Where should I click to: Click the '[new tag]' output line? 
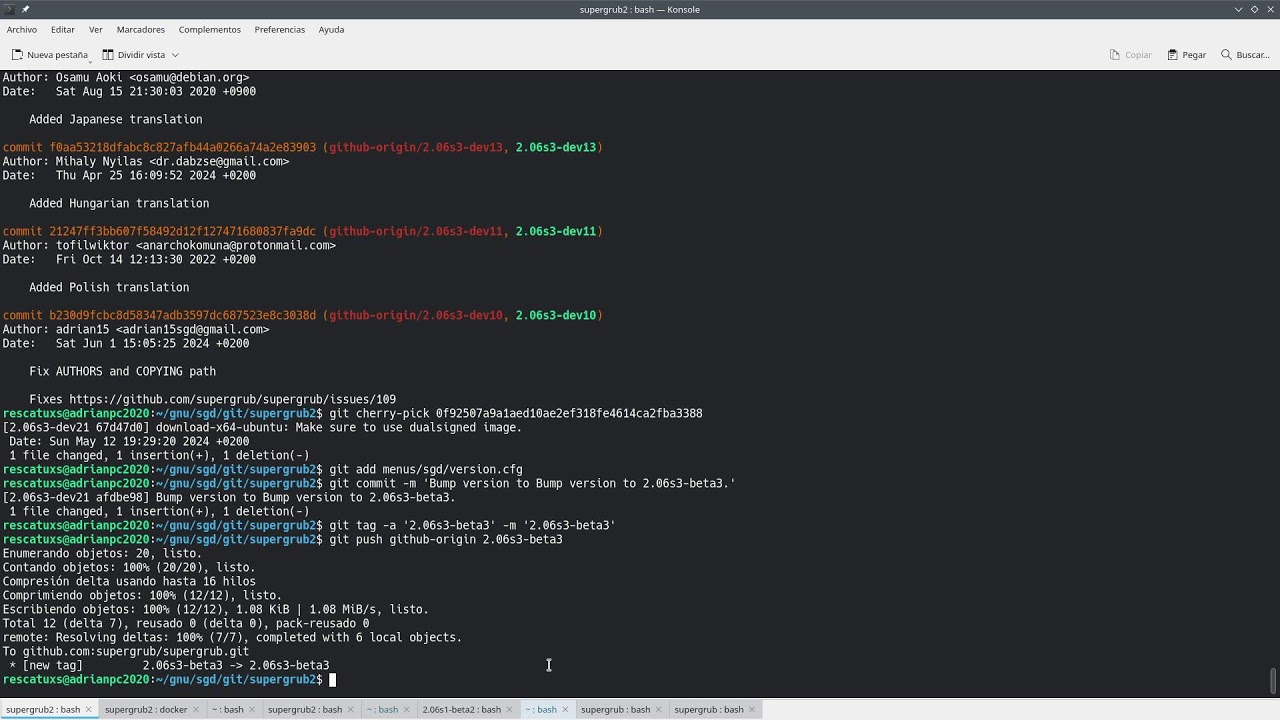point(169,665)
